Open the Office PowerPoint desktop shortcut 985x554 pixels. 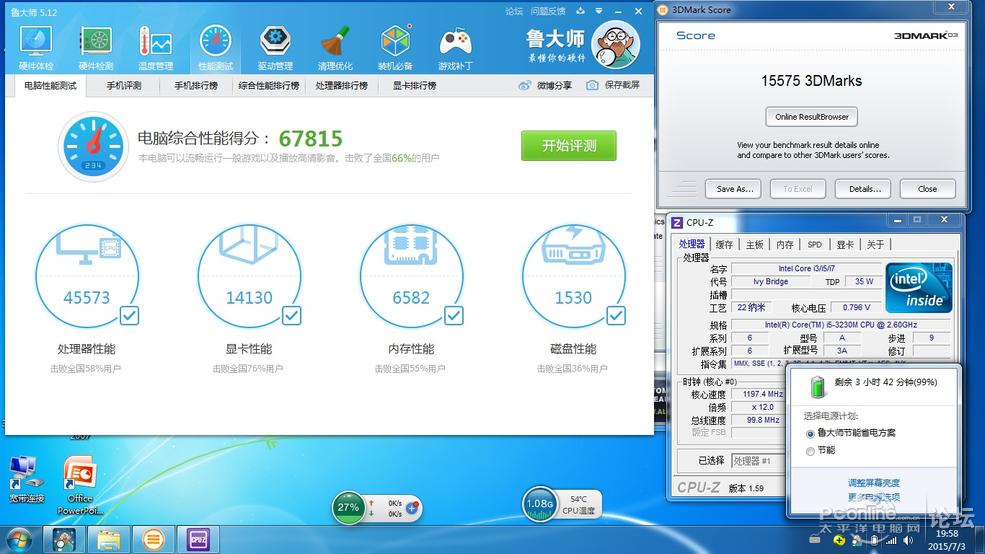[x=80, y=485]
